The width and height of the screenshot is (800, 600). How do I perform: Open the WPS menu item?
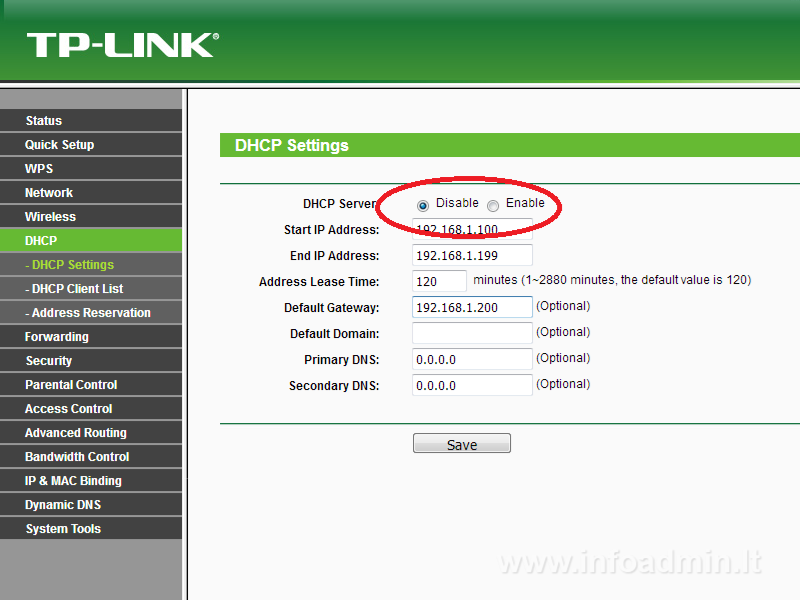[91, 168]
